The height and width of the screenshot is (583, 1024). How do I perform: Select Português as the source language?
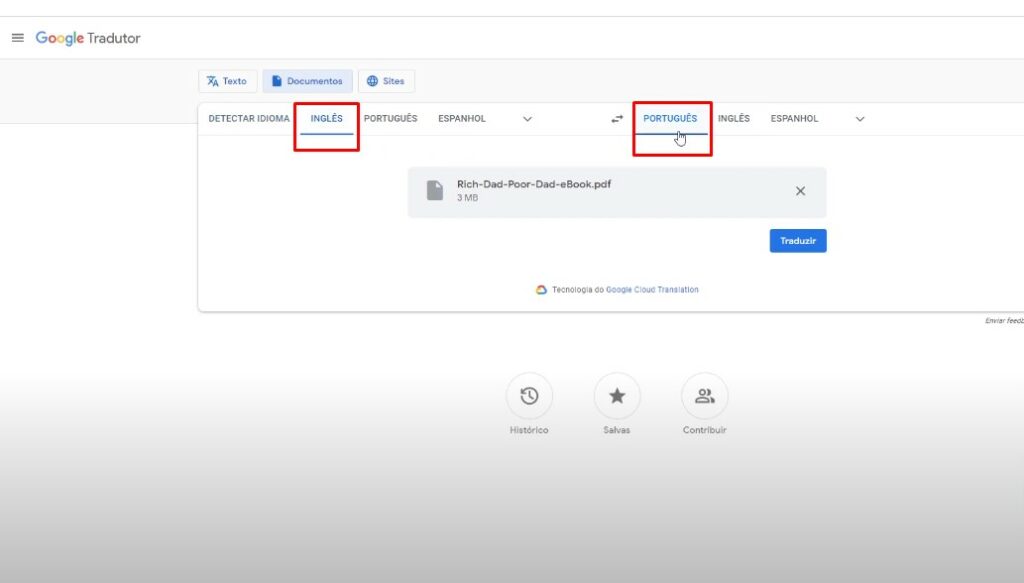click(391, 118)
